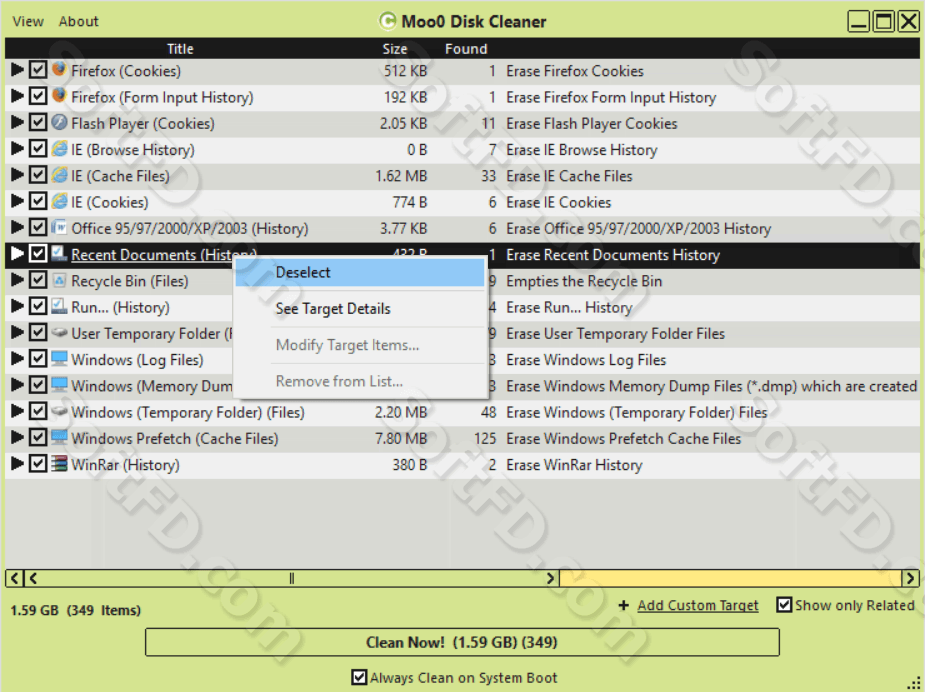The width and height of the screenshot is (925, 692).
Task: Sort the list by the Found column
Action: [x=466, y=49]
